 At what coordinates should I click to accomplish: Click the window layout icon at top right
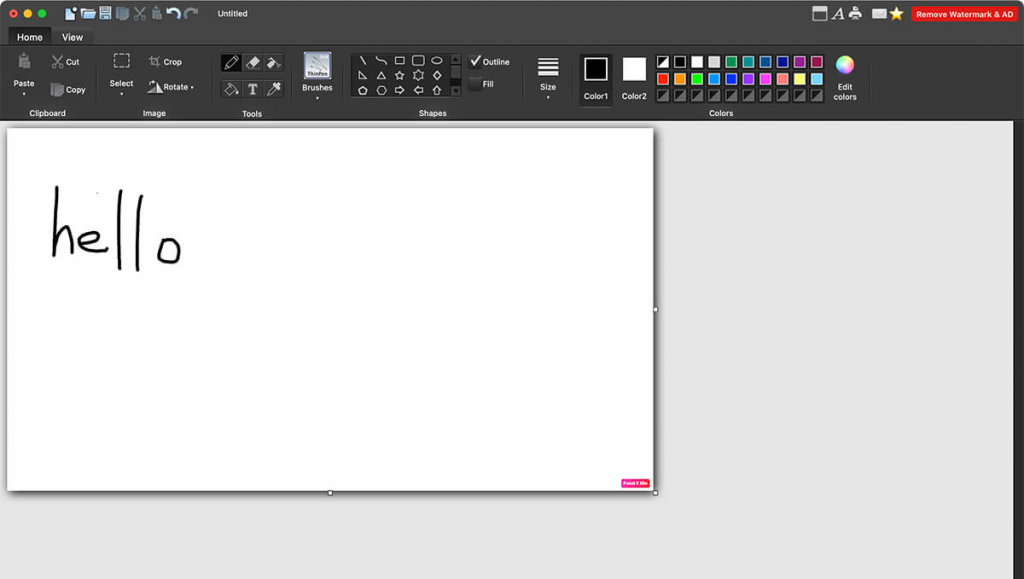pyautogui.click(x=820, y=13)
